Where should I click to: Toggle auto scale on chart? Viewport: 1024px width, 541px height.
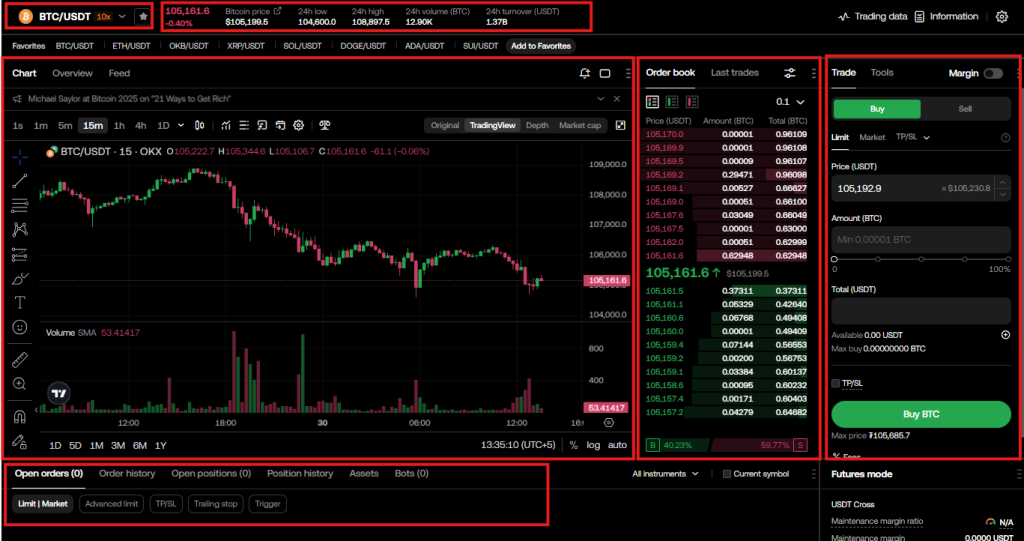coord(617,445)
